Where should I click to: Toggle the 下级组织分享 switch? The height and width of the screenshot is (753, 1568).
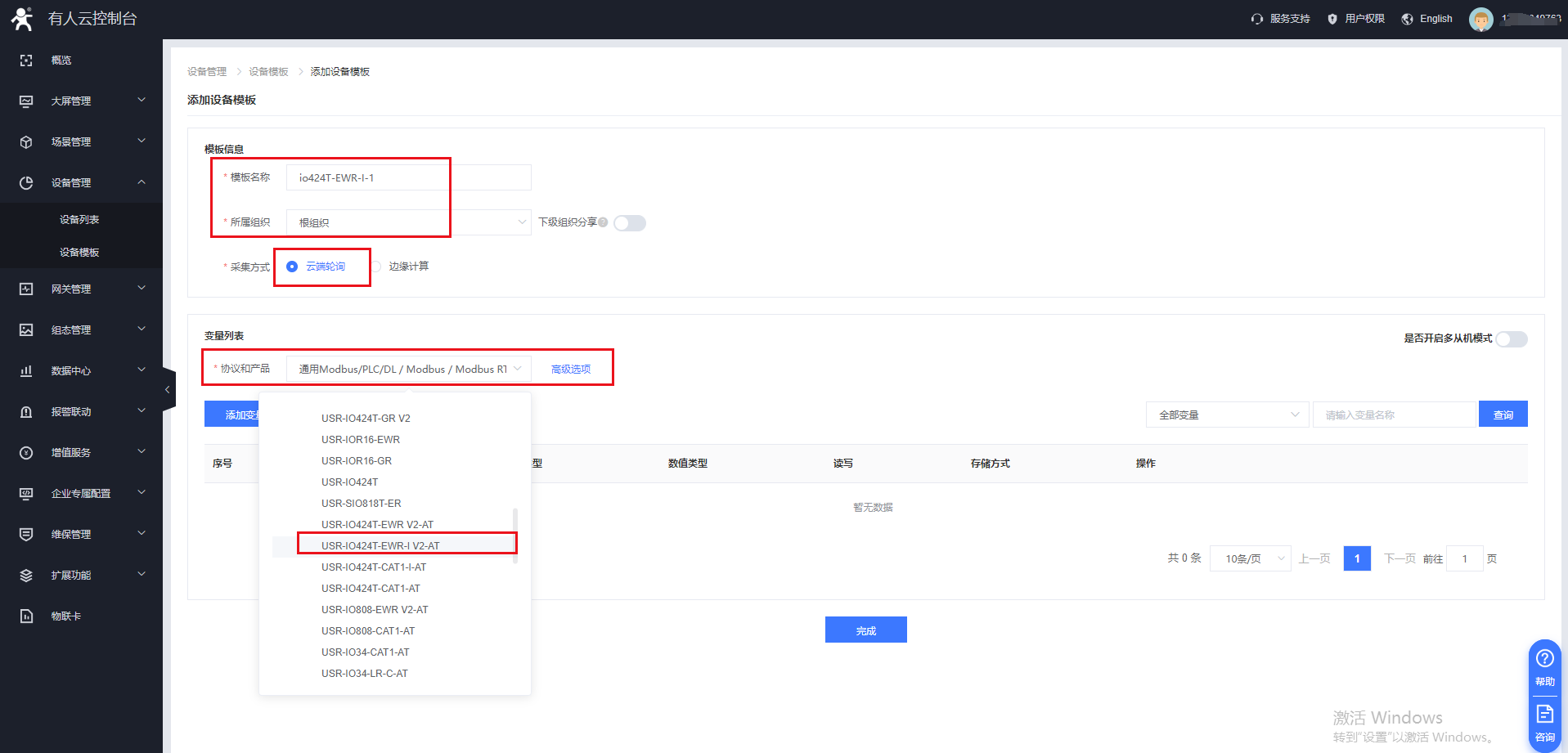point(629,223)
